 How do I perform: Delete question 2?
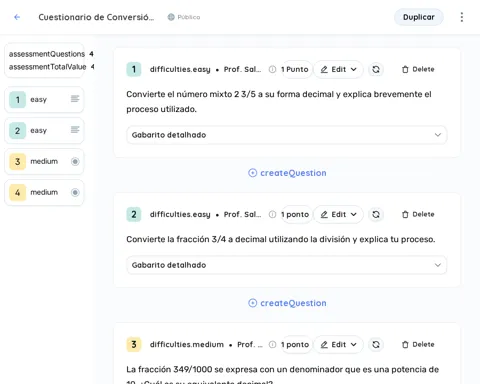point(418,214)
